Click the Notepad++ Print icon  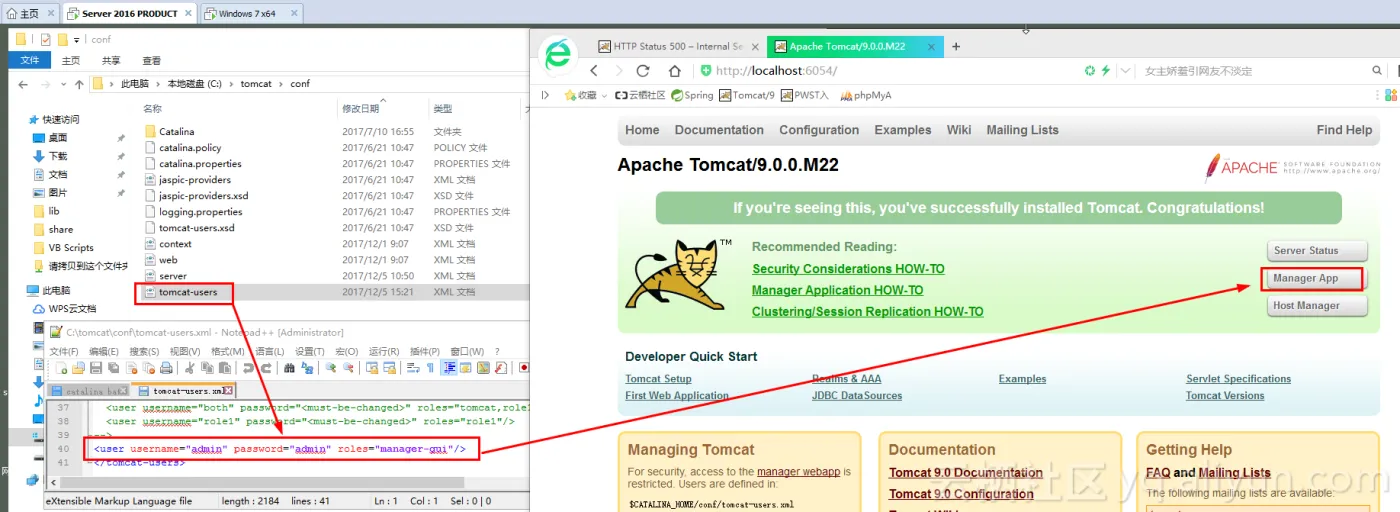click(166, 368)
